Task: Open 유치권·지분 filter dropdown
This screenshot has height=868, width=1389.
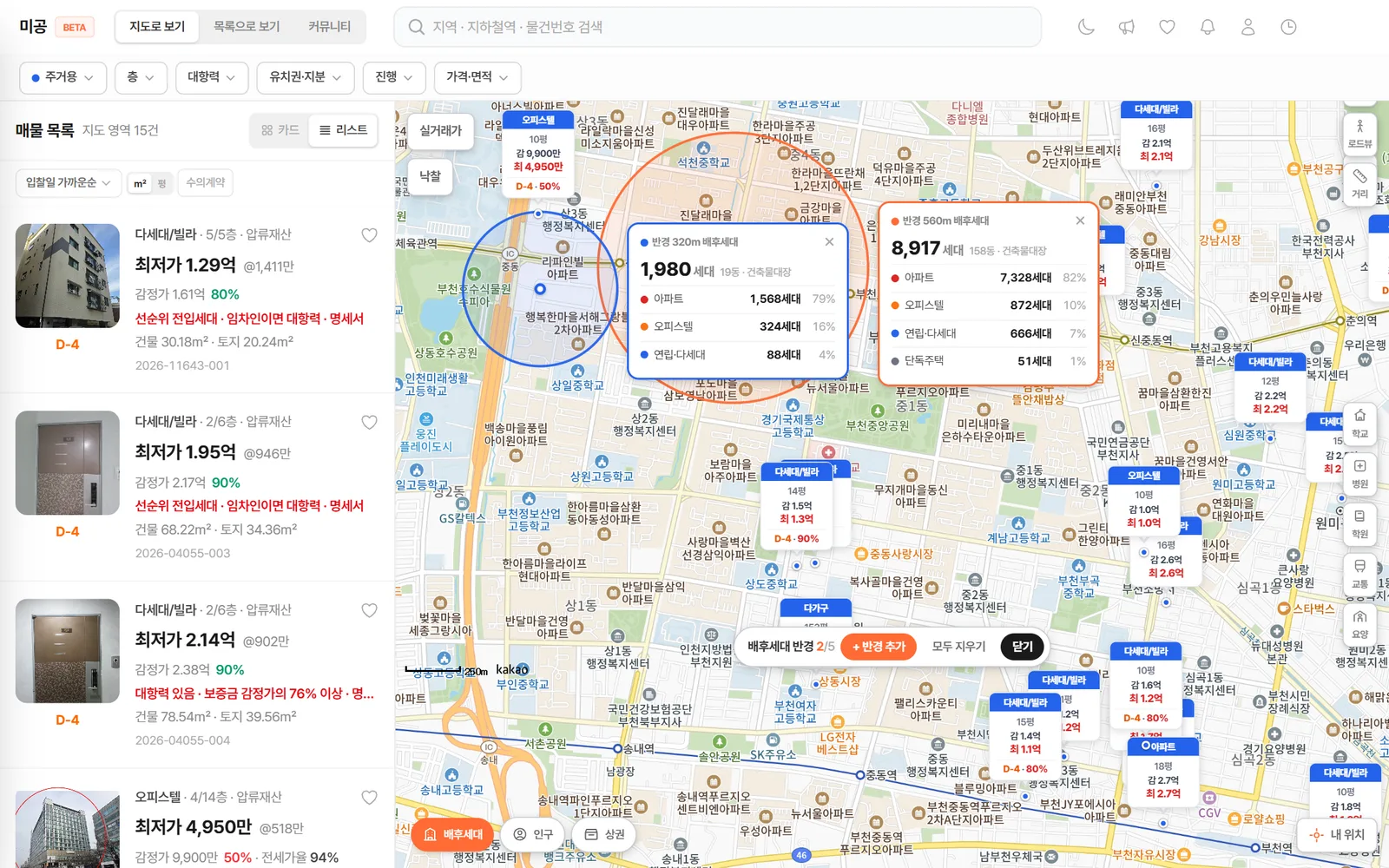Action: [x=306, y=77]
